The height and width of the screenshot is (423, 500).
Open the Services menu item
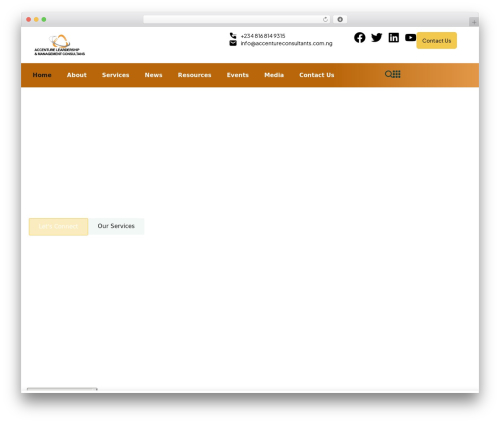tap(115, 75)
